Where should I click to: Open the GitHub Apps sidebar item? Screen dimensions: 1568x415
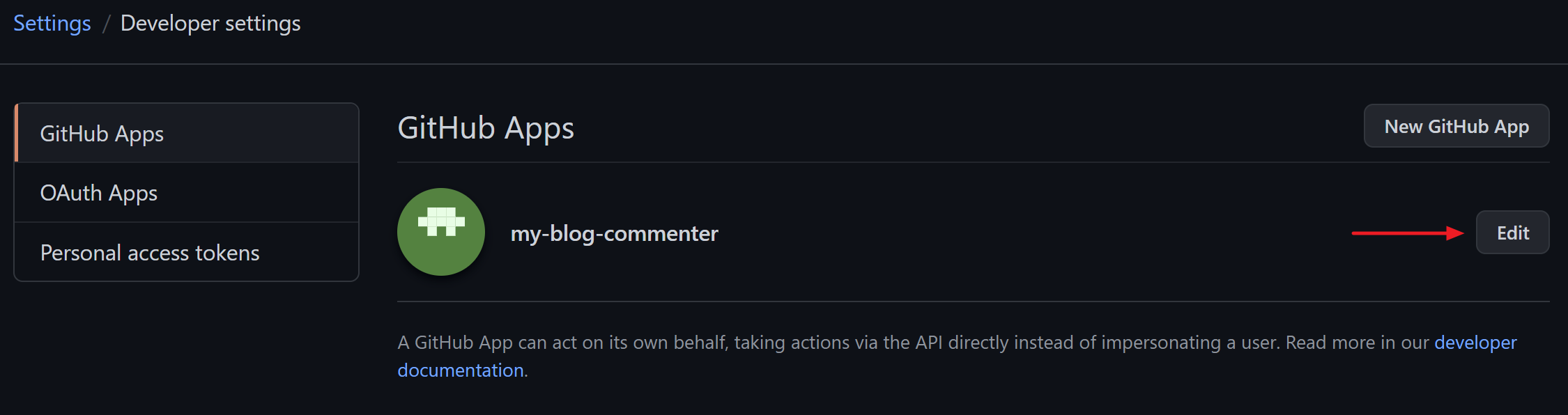coord(187,133)
